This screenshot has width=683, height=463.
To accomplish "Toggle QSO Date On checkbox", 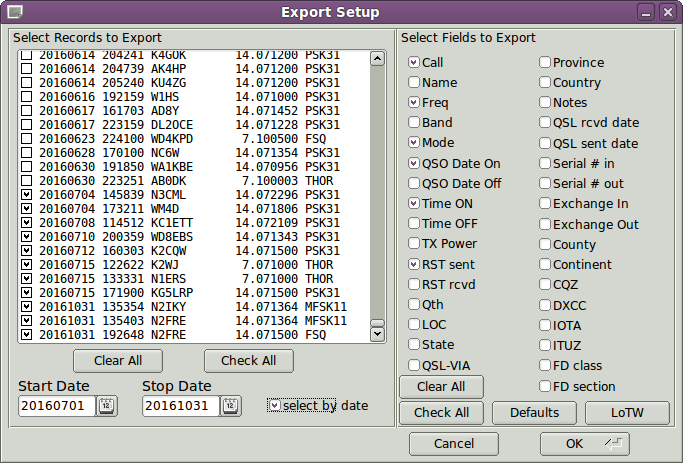I will [x=414, y=163].
